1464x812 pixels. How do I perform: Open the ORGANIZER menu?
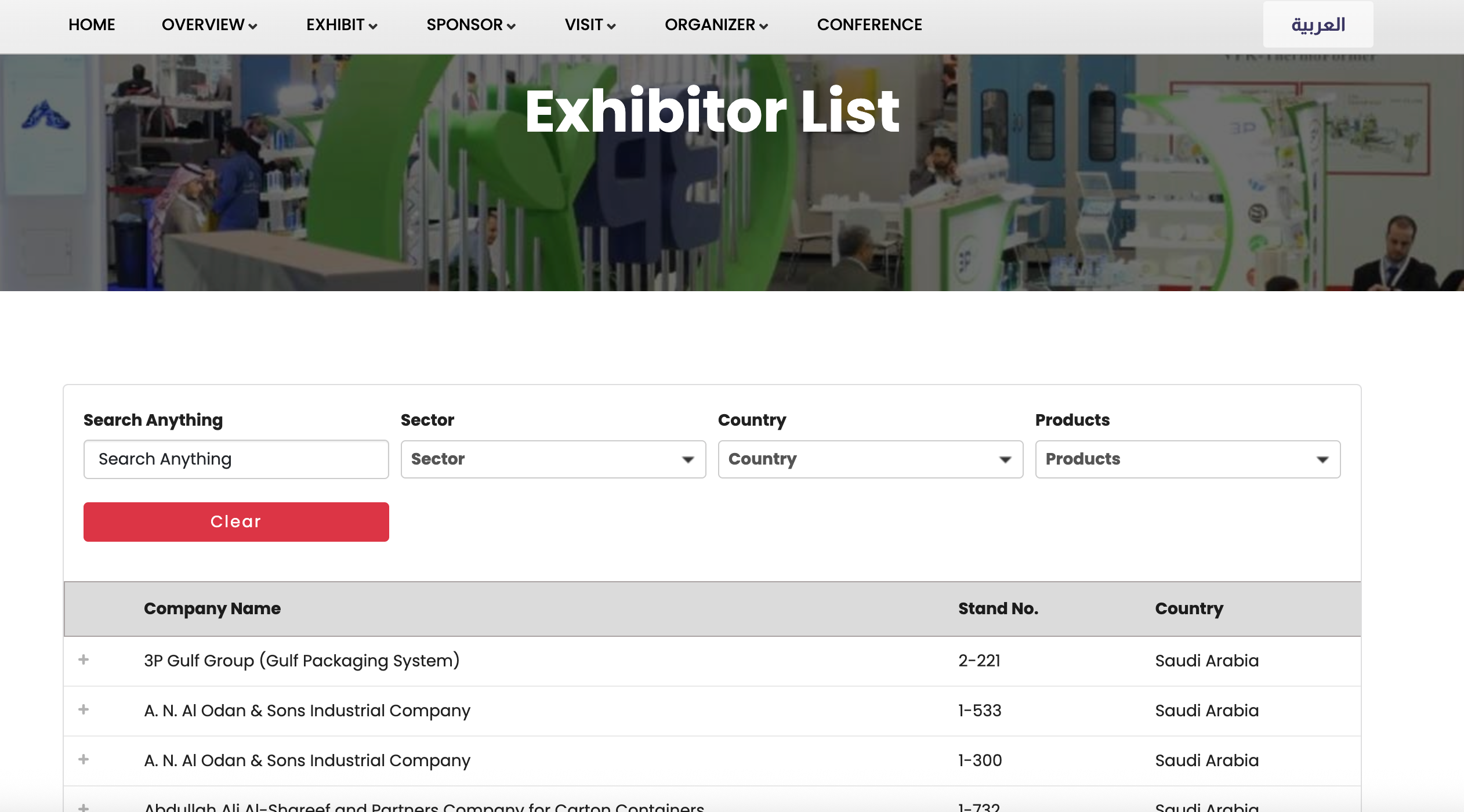pyautogui.click(x=716, y=25)
